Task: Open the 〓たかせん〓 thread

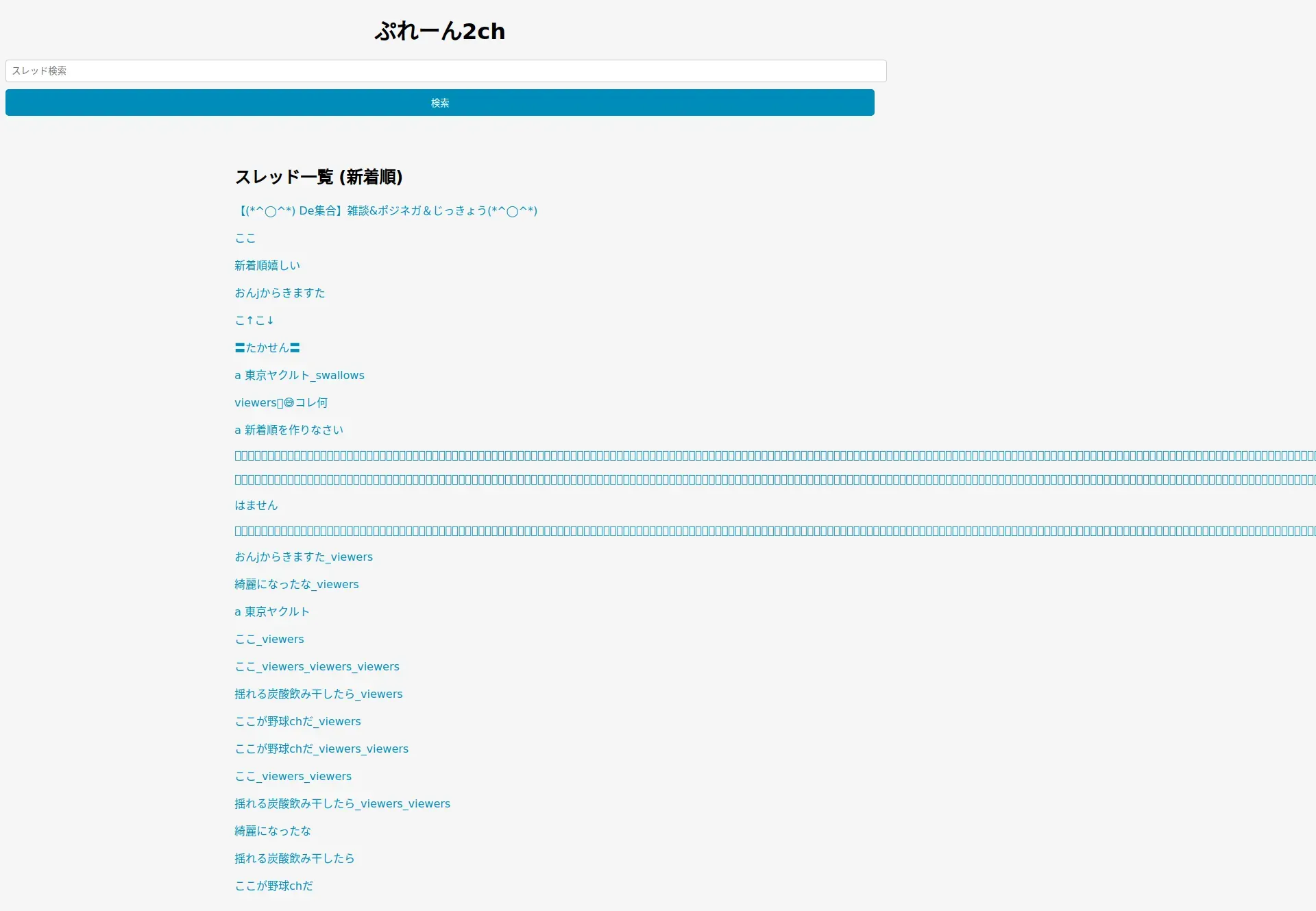Action: pyautogui.click(x=267, y=348)
